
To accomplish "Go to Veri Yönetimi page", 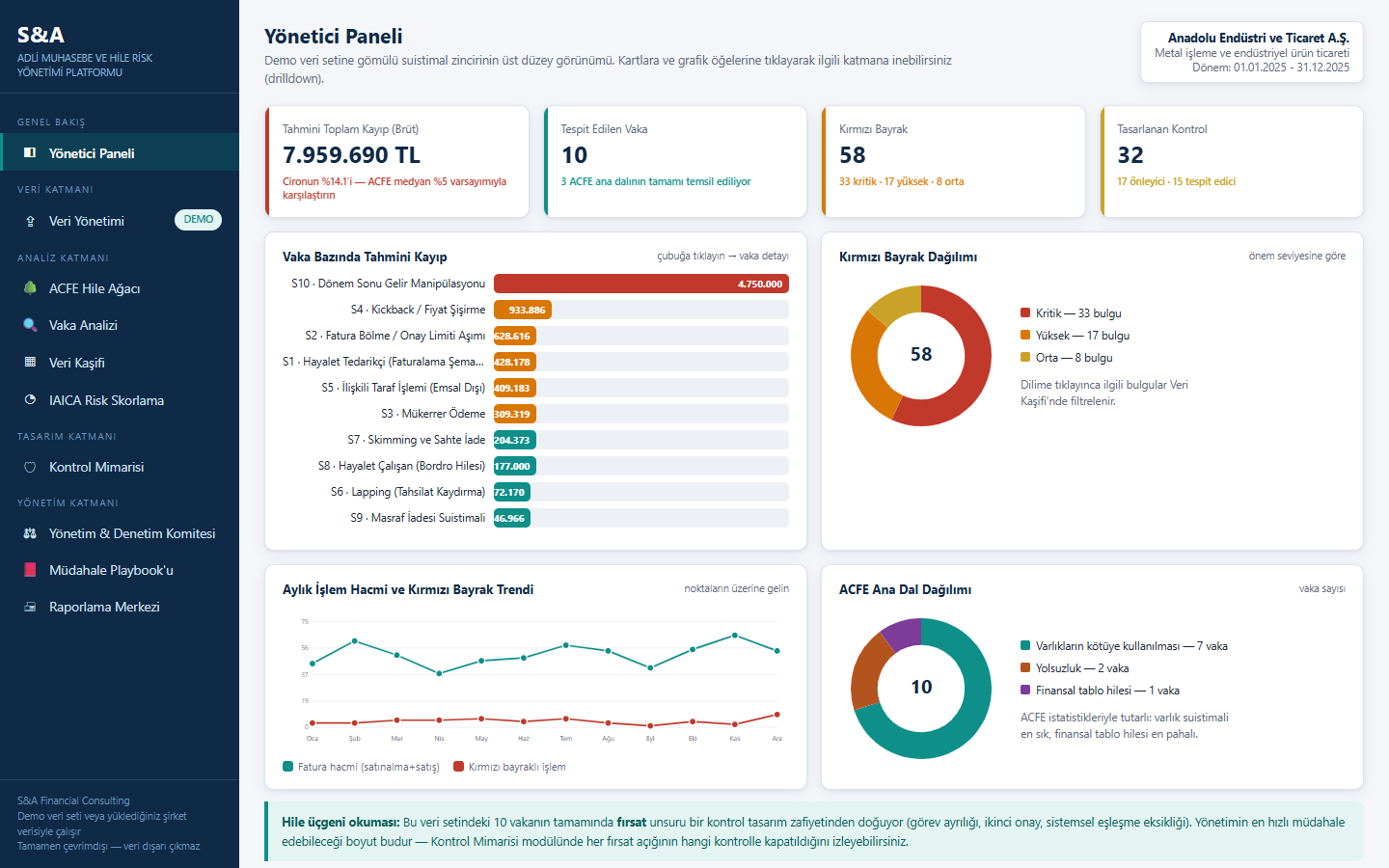I will coord(120,220).
